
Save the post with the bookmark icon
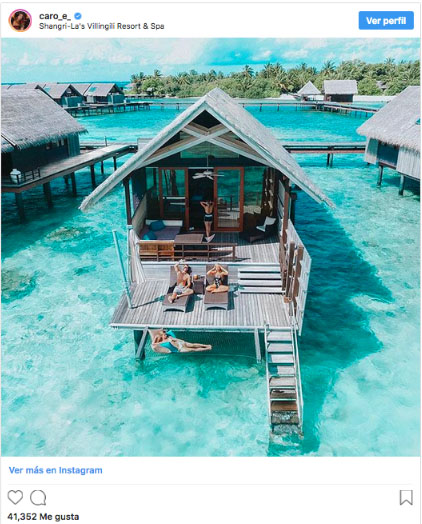click(x=406, y=498)
